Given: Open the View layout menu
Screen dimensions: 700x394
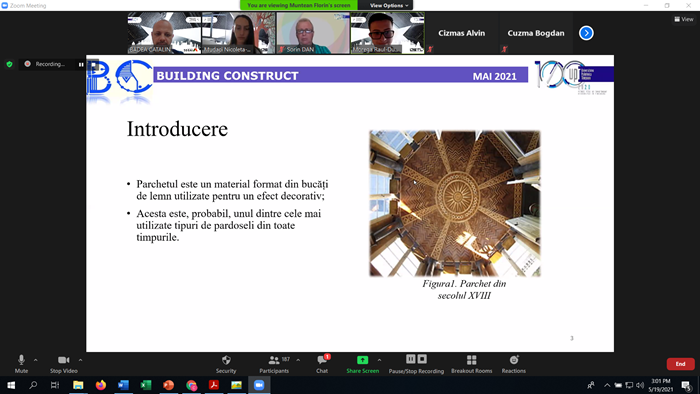Looking at the screenshot, I should (x=683, y=19).
